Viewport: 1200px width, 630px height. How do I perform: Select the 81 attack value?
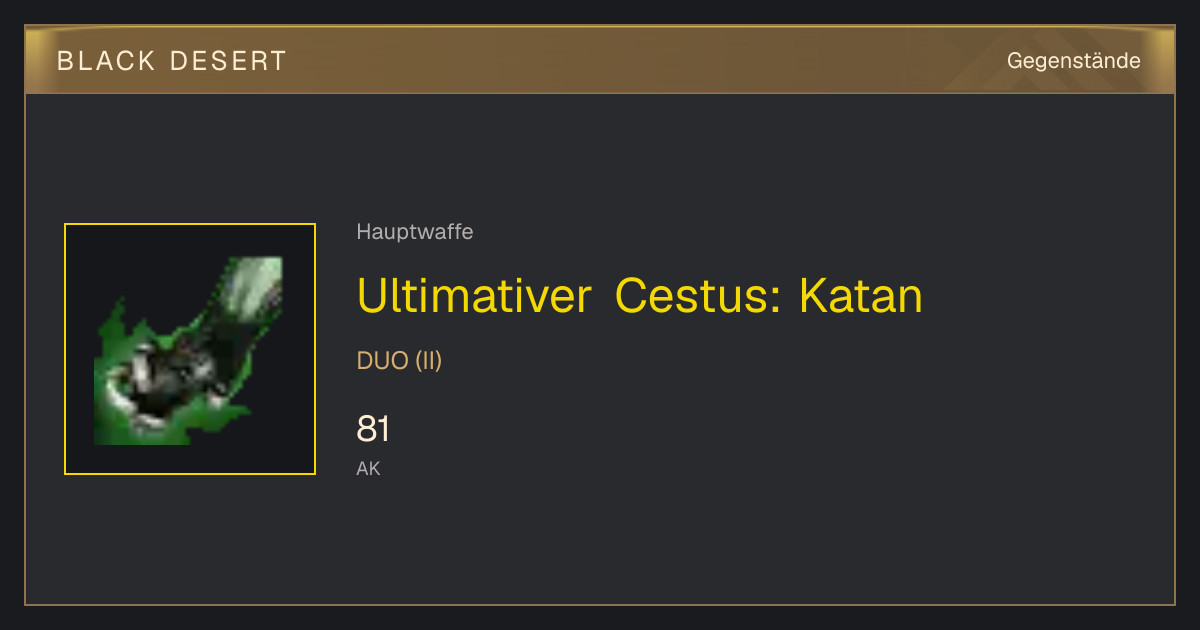point(373,429)
